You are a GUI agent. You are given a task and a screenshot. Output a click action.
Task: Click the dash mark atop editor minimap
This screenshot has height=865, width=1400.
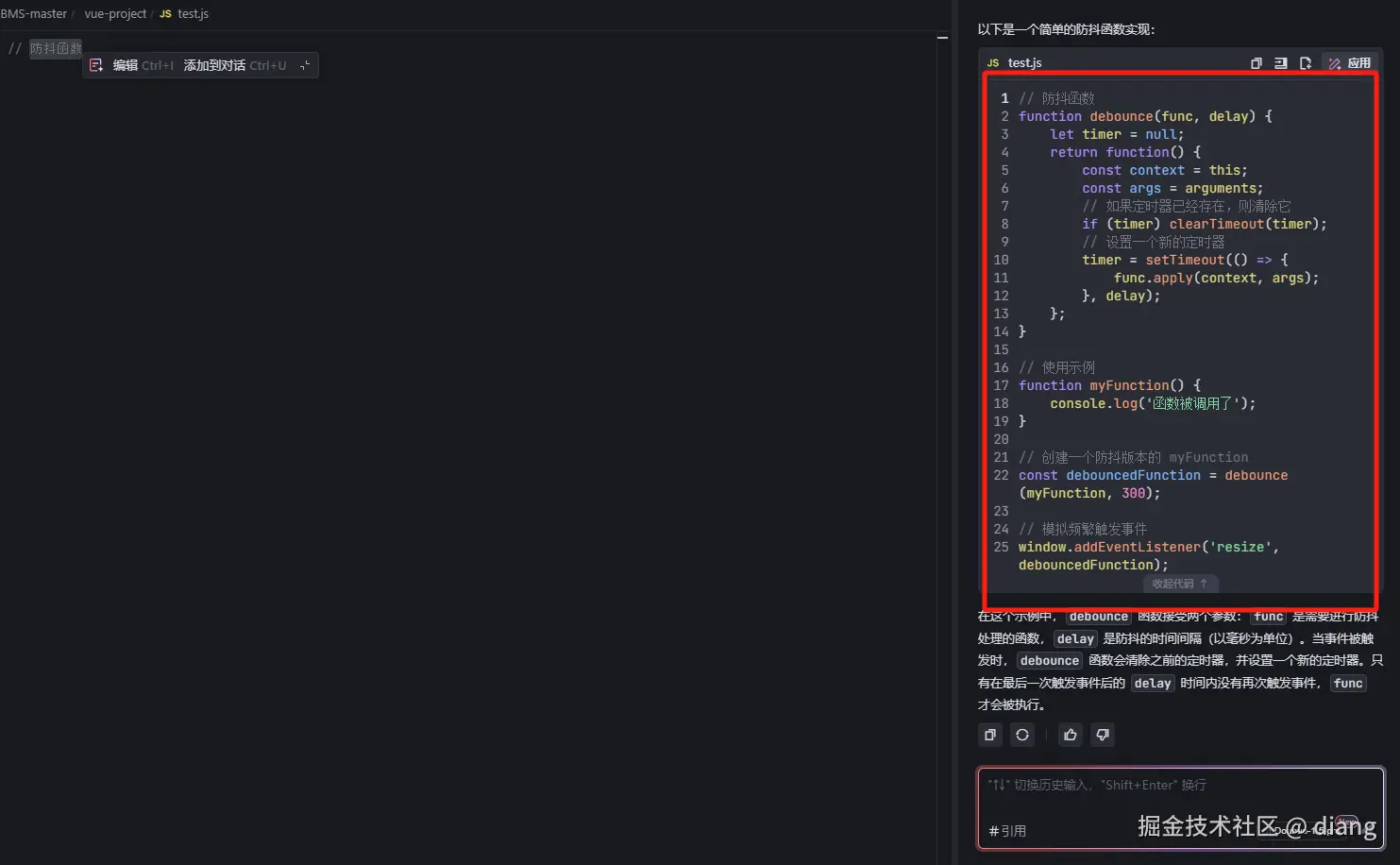942,38
